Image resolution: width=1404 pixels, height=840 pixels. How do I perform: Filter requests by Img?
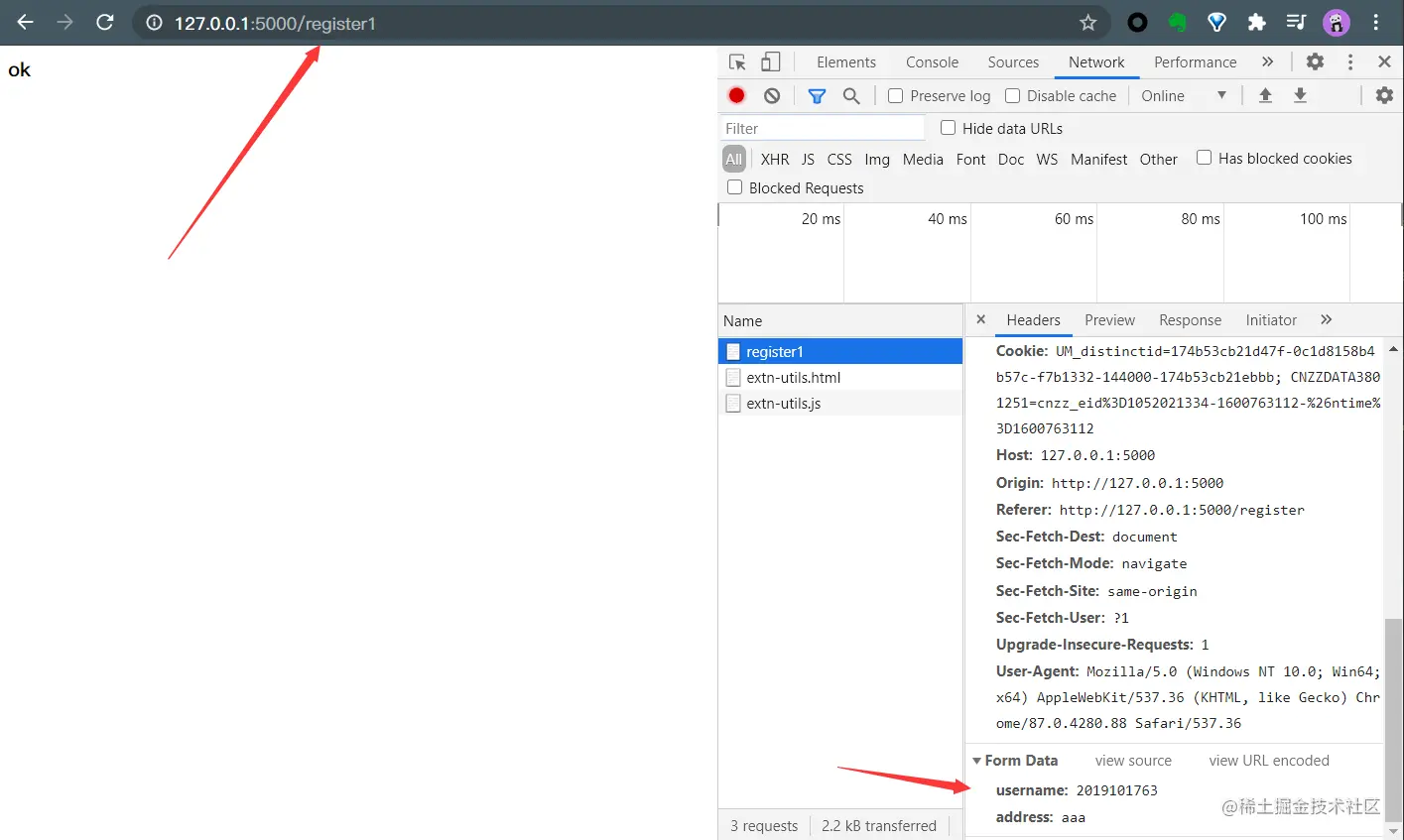pyautogui.click(x=877, y=159)
